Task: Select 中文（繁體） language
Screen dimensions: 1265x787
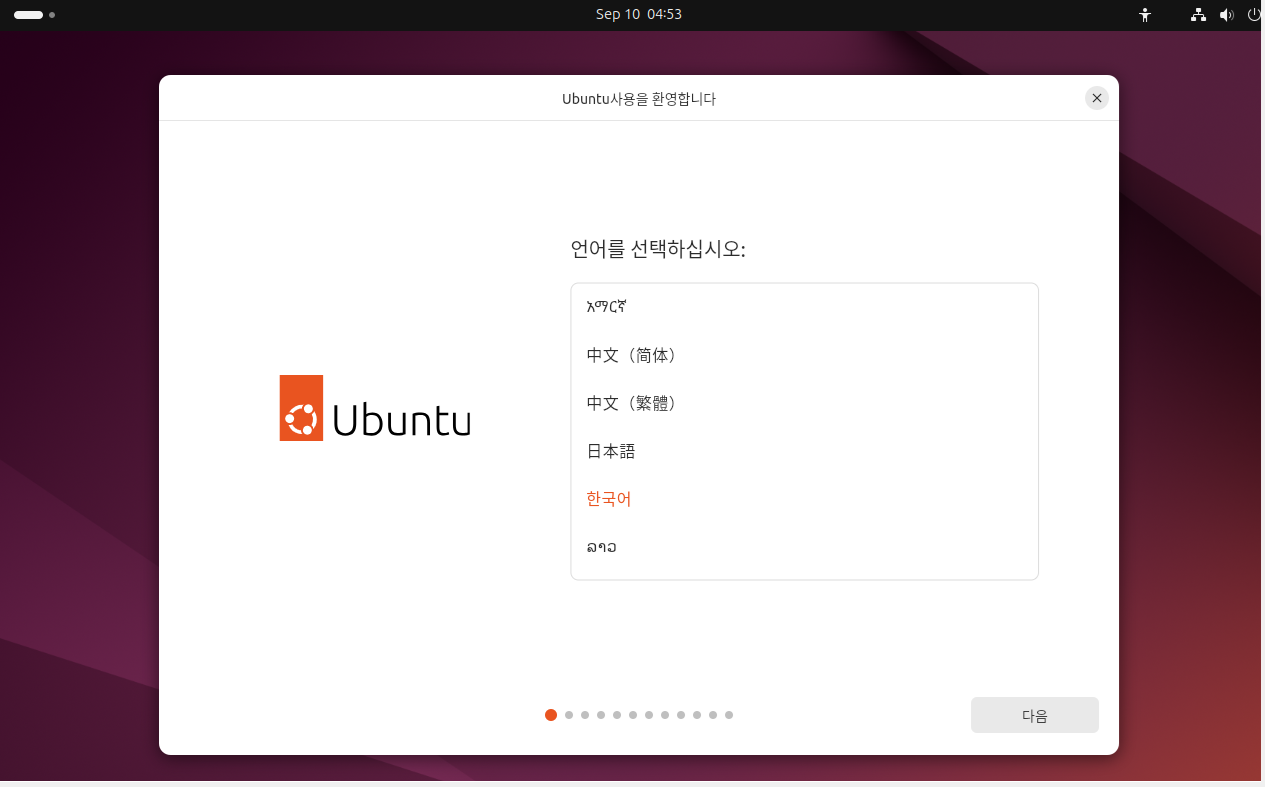Action: click(x=804, y=403)
